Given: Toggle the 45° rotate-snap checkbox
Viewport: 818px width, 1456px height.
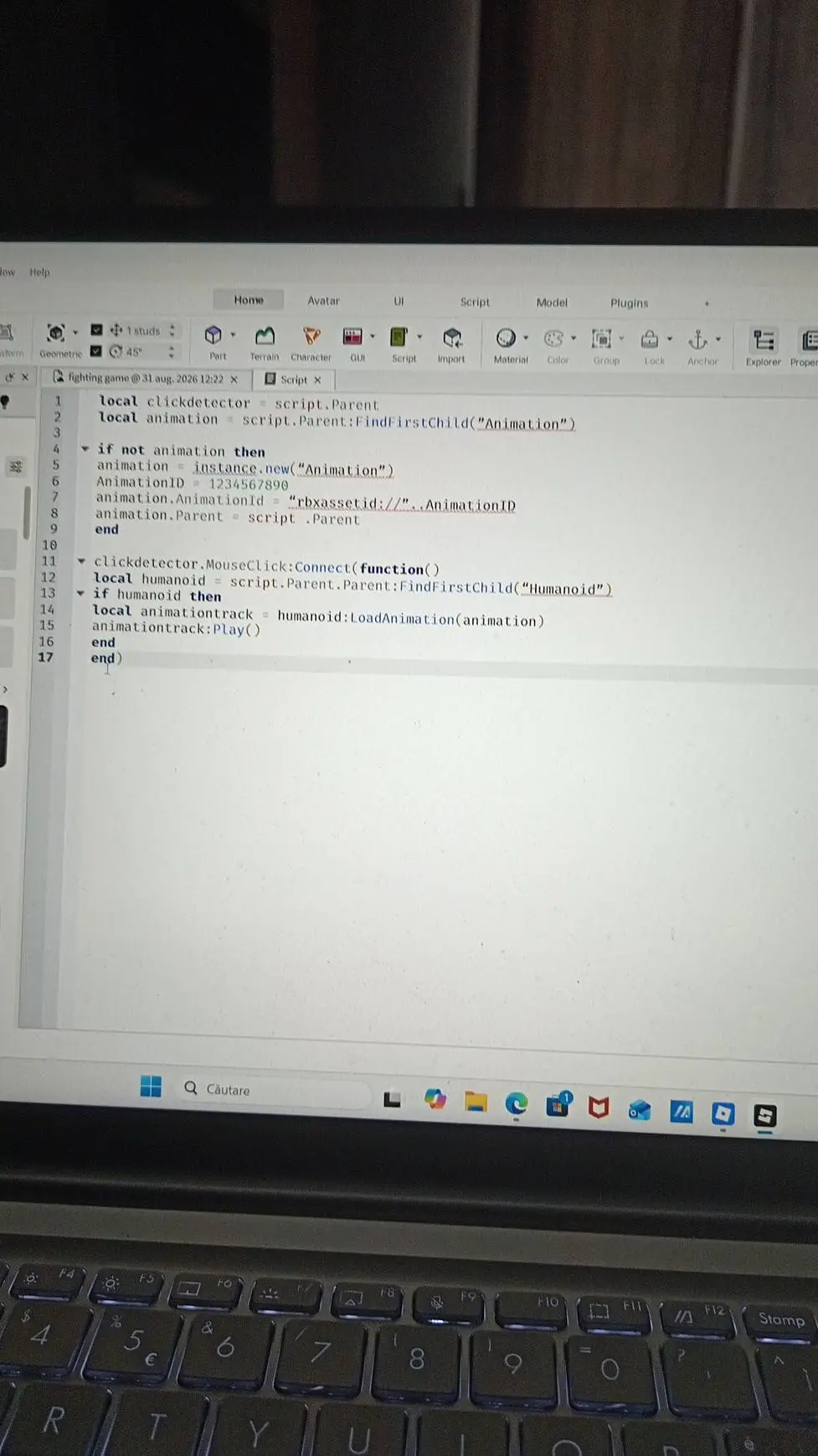Looking at the screenshot, I should 95,351.
